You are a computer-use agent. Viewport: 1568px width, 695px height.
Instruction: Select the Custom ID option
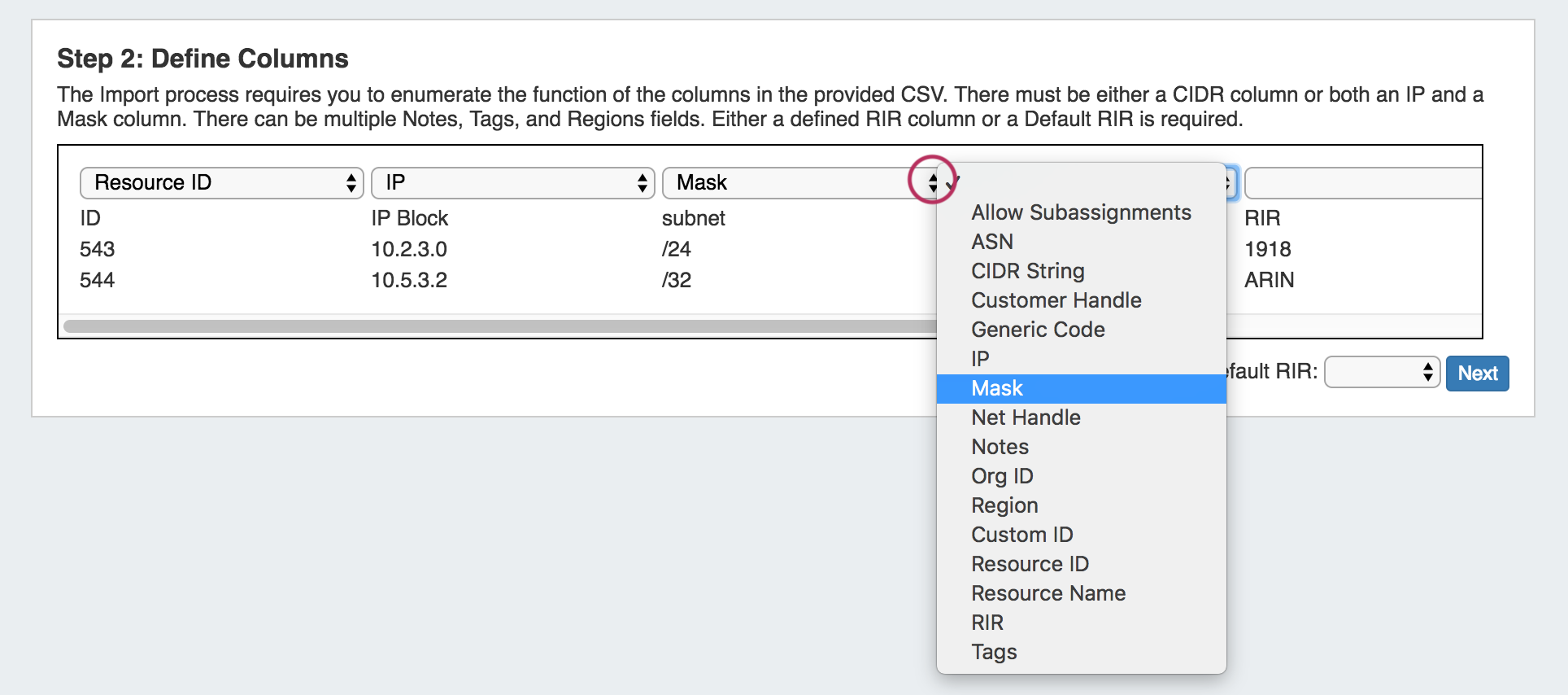[x=1021, y=535]
